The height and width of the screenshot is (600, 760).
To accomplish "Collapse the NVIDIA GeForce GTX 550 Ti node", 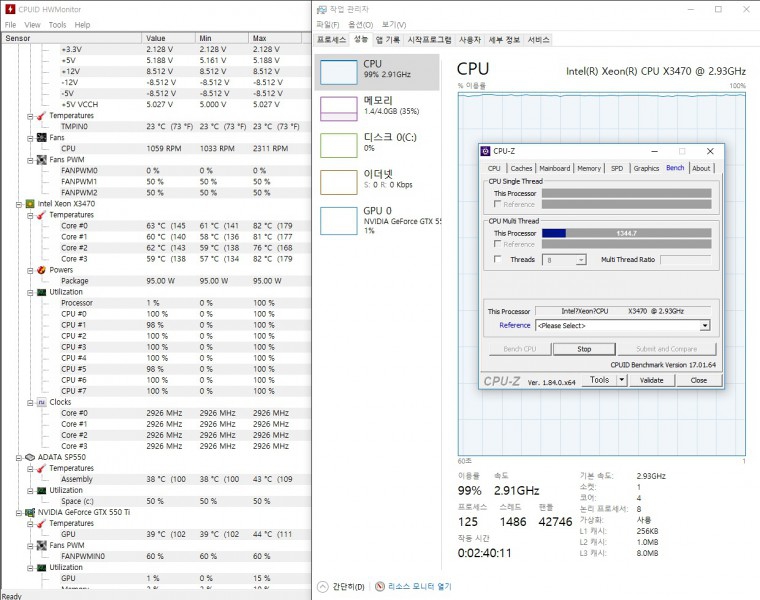I will point(18,513).
